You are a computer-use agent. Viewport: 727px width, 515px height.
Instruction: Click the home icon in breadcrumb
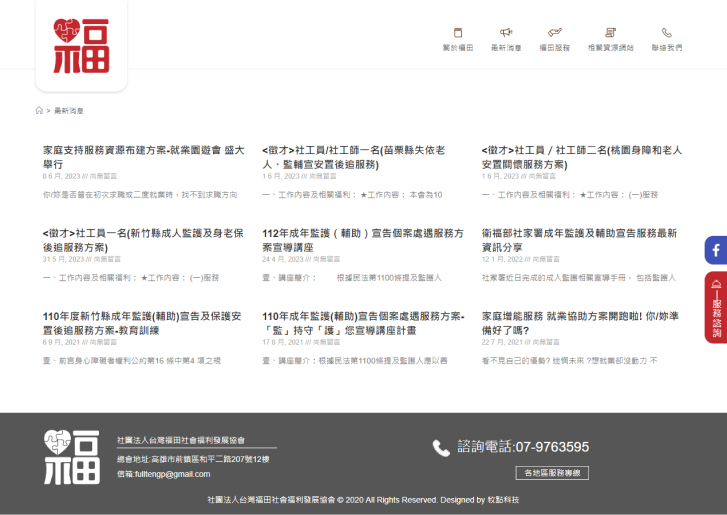point(39,111)
